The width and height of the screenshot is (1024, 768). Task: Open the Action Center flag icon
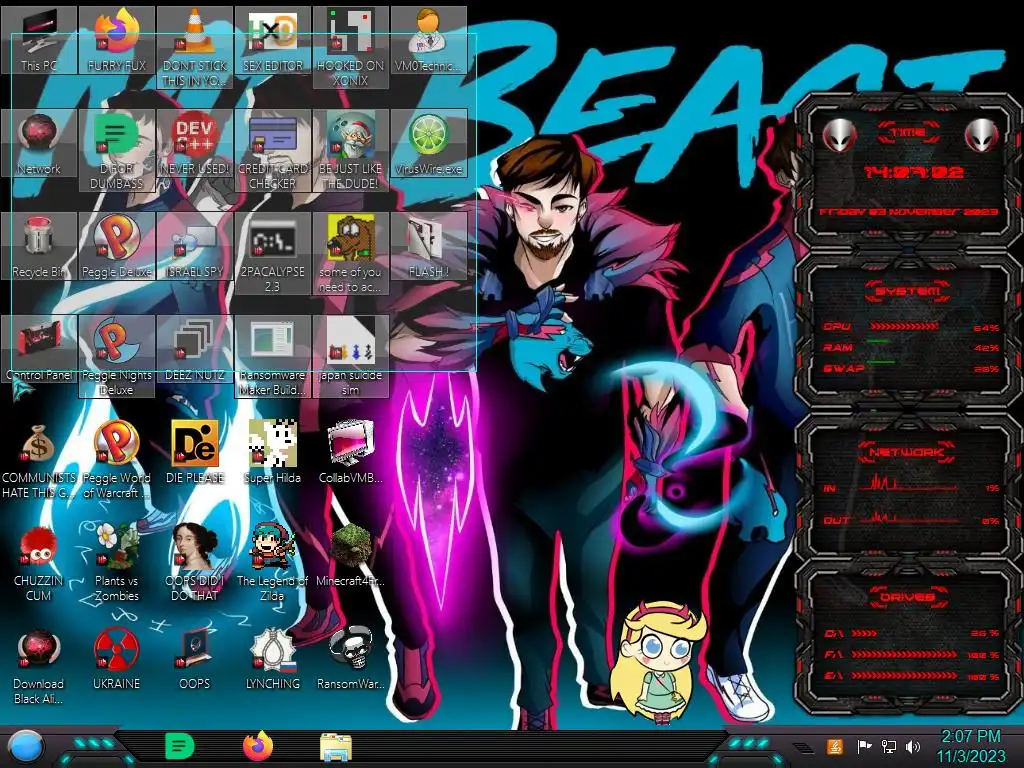[864, 746]
